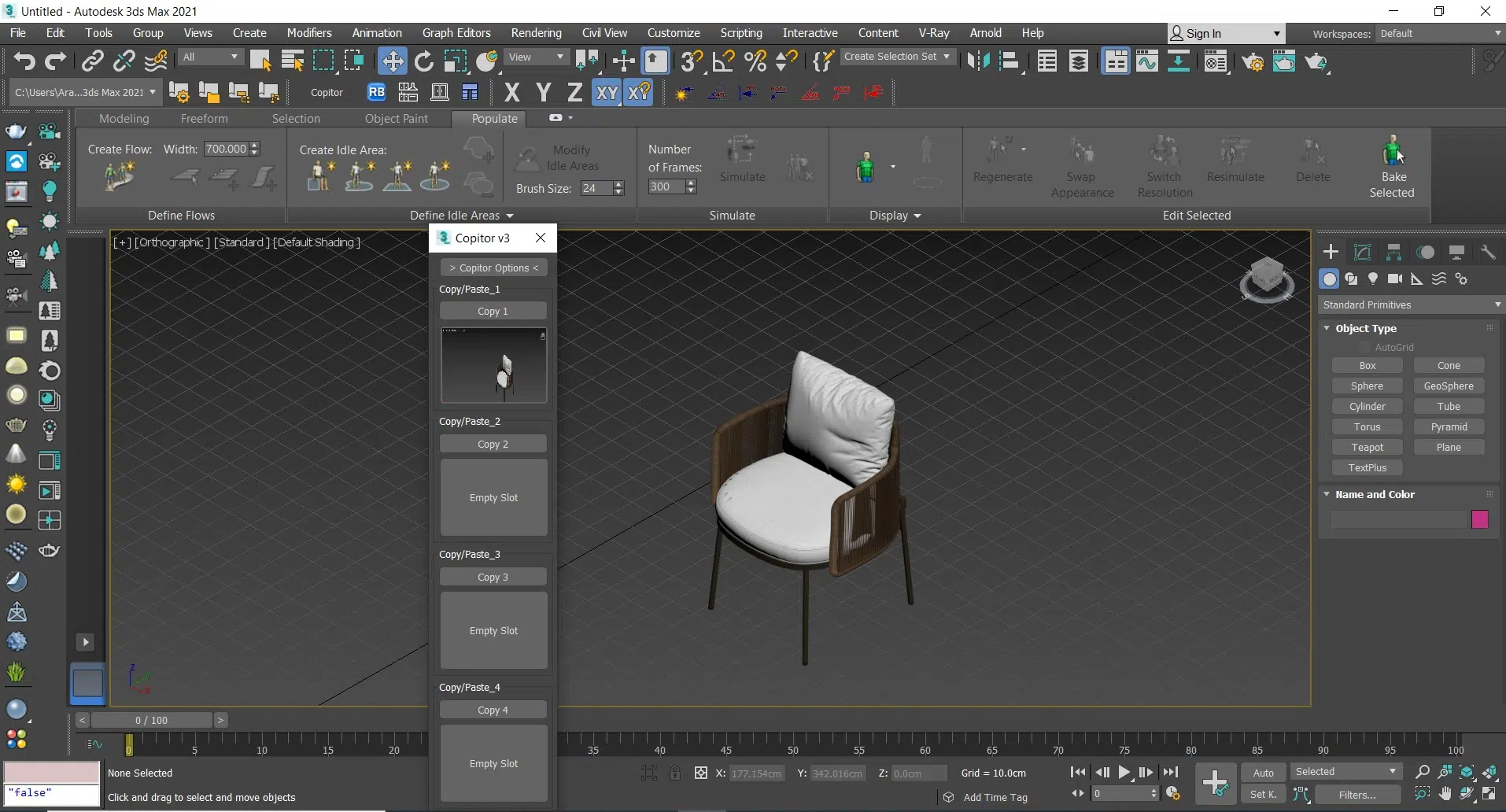Toggle the selection lock icon
This screenshot has width=1506, height=812.
[675, 773]
